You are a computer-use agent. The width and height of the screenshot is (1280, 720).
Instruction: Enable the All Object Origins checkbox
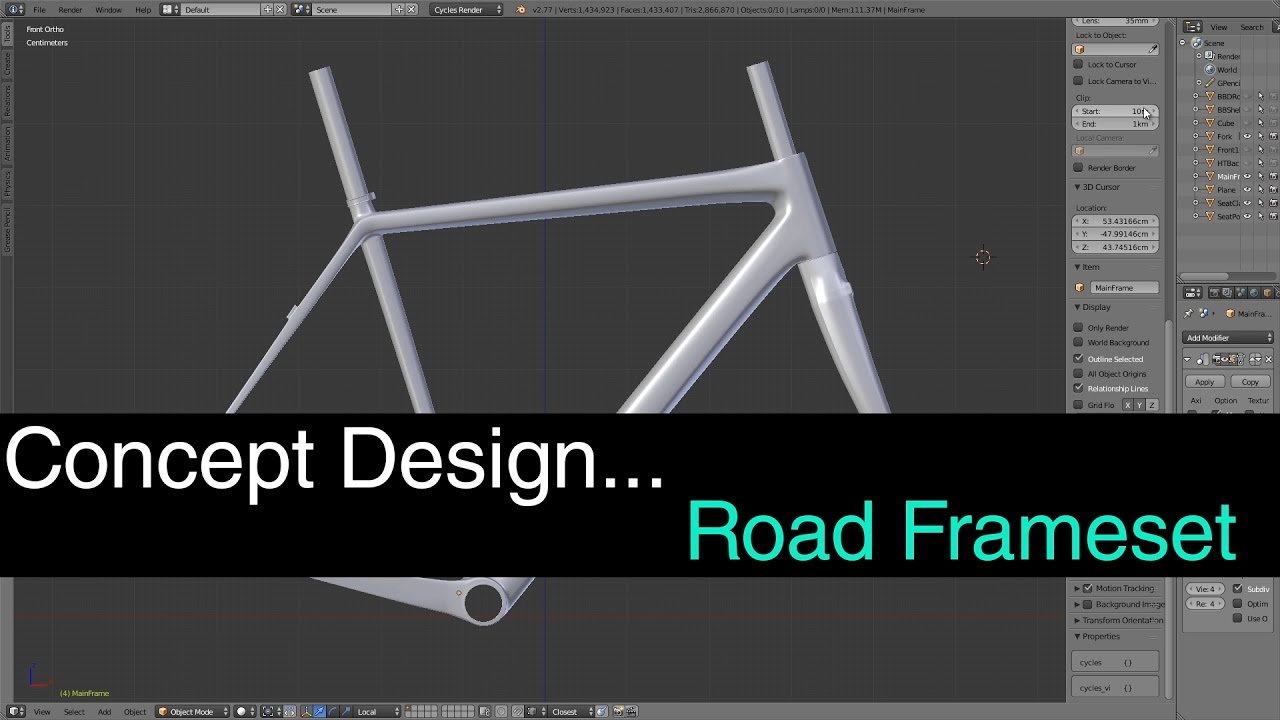1078,373
